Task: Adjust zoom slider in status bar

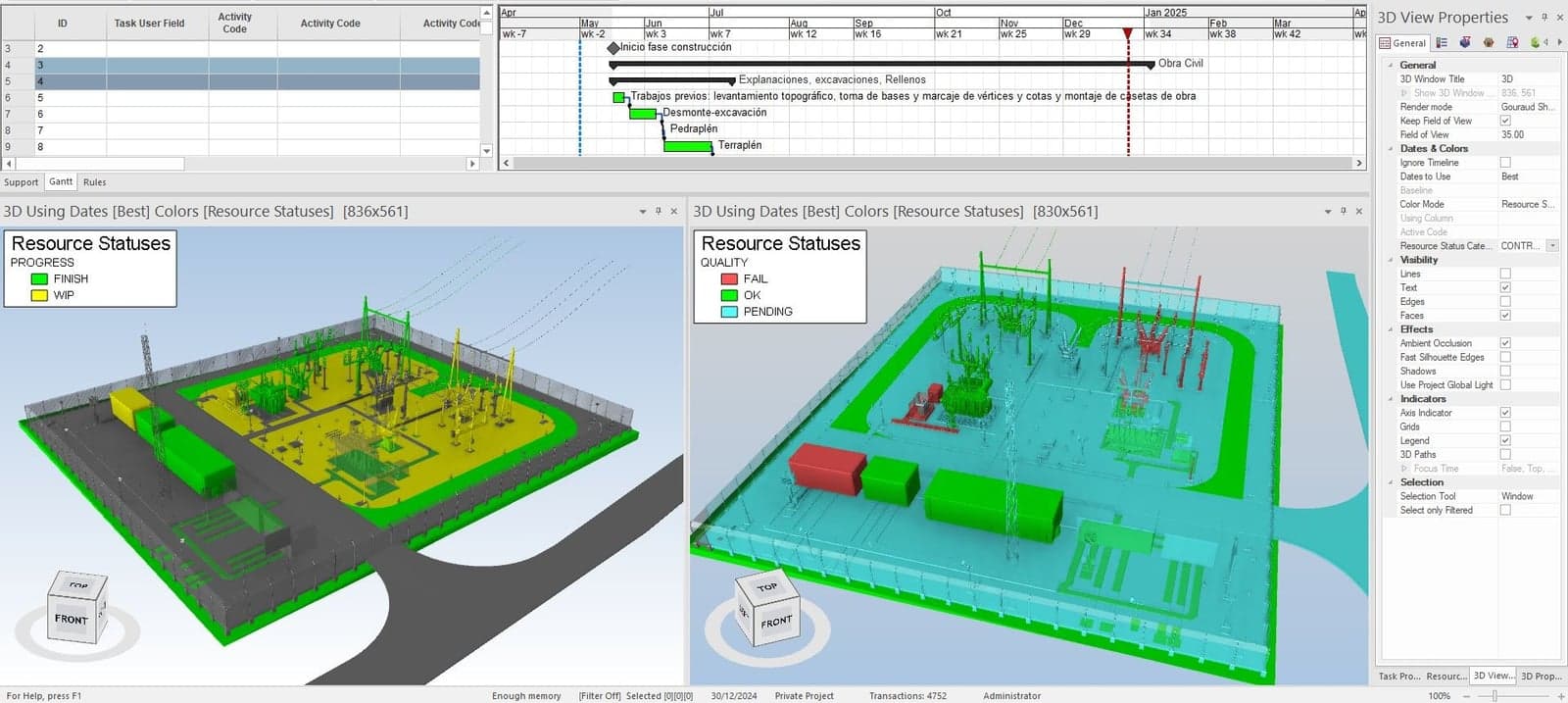Action: 1494,695
